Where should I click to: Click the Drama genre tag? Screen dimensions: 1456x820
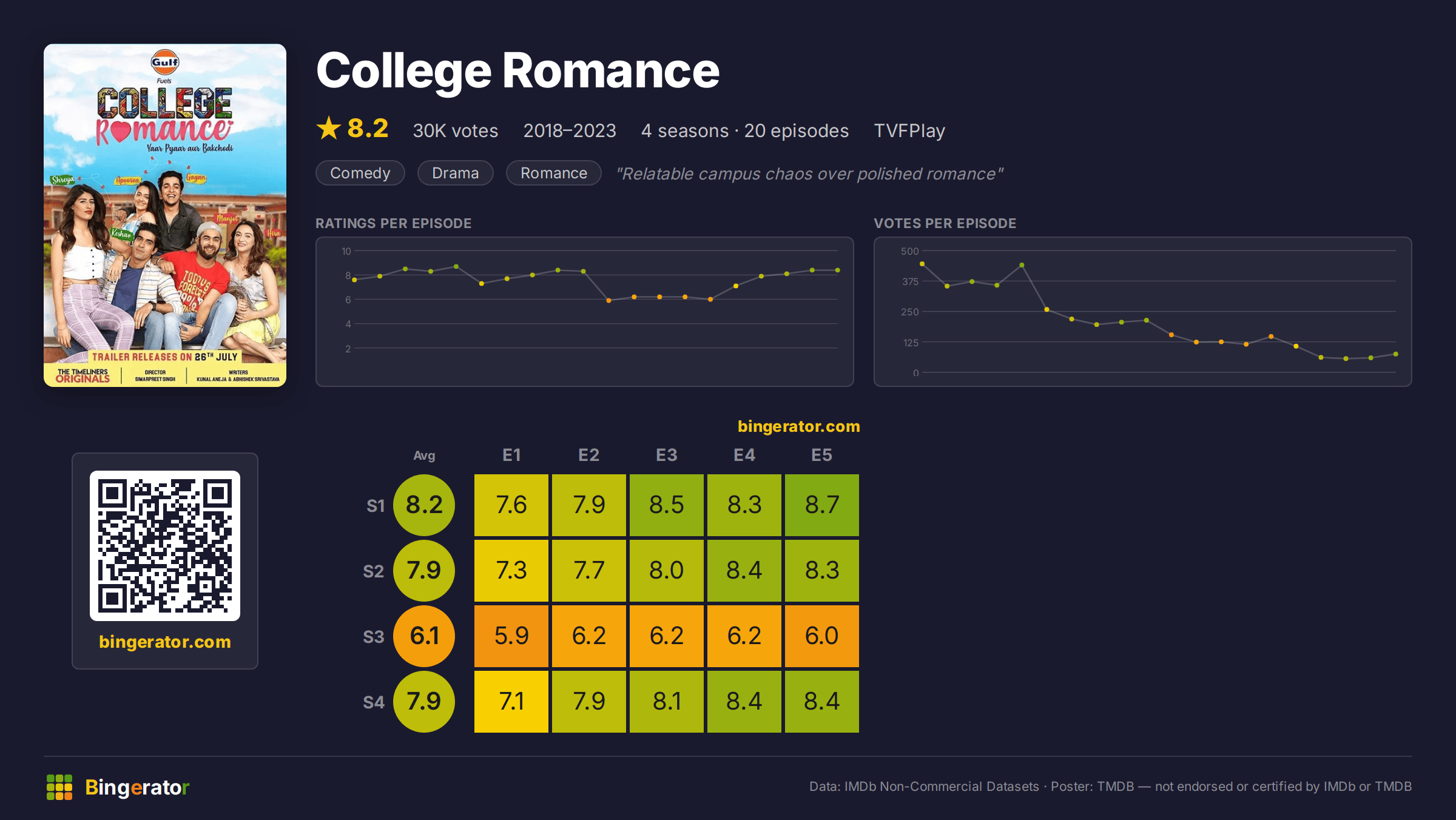point(456,173)
